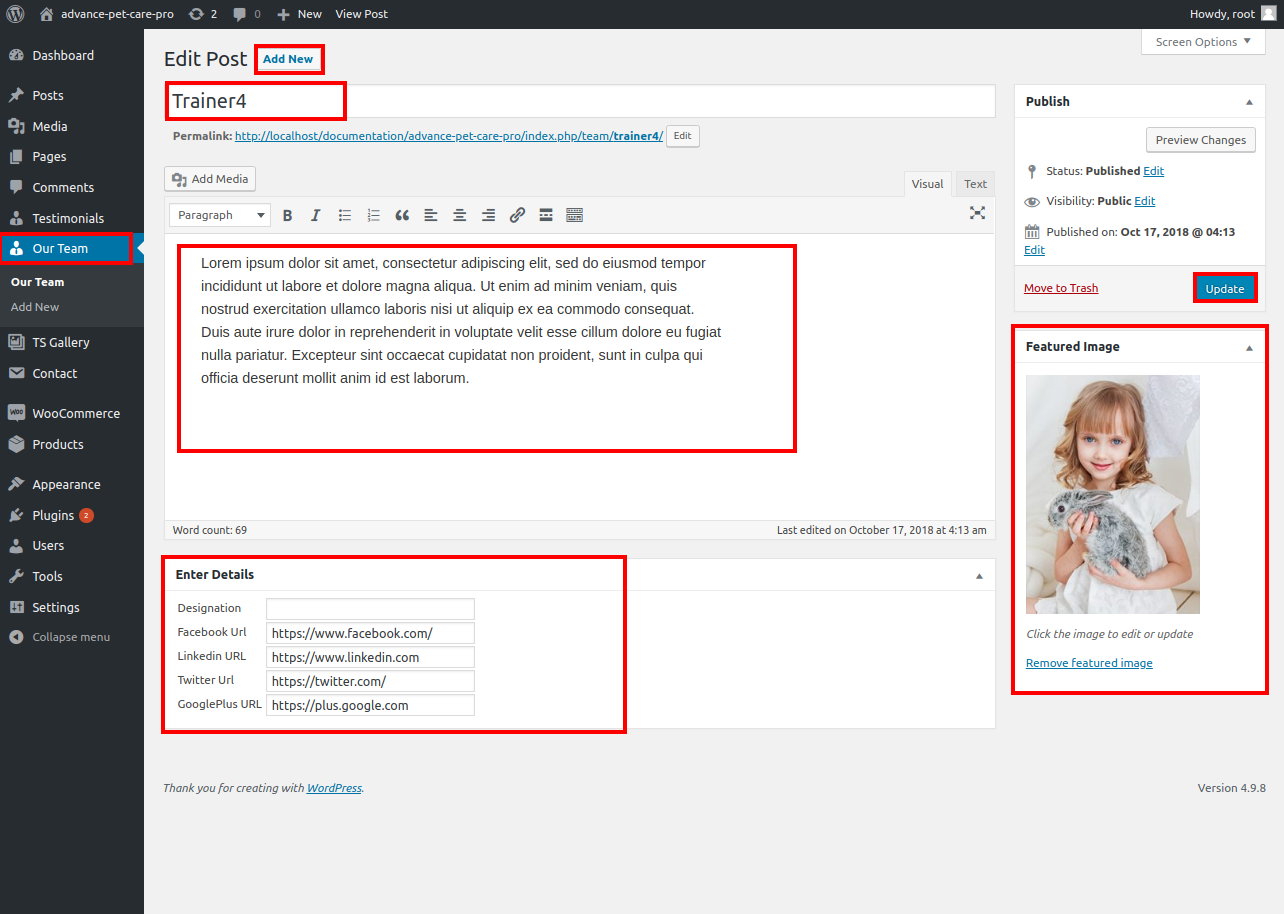This screenshot has width=1284, height=914.
Task: Insert a bulleted list
Action: tap(345, 215)
